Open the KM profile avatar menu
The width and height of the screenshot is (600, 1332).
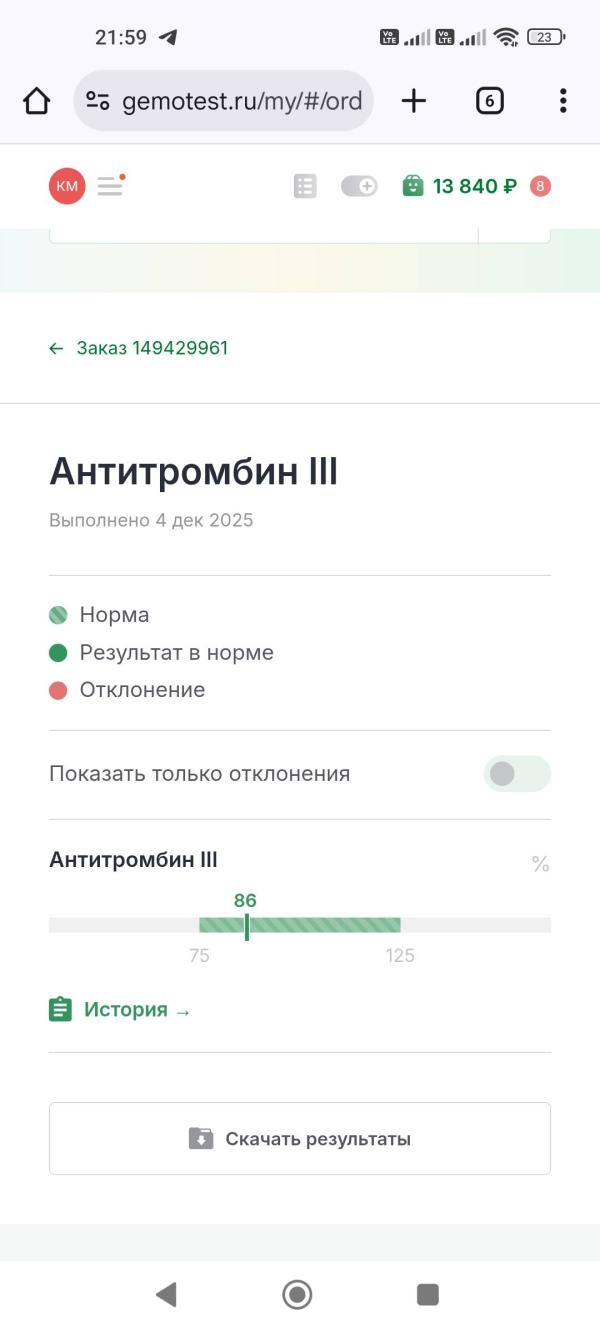coord(65,186)
